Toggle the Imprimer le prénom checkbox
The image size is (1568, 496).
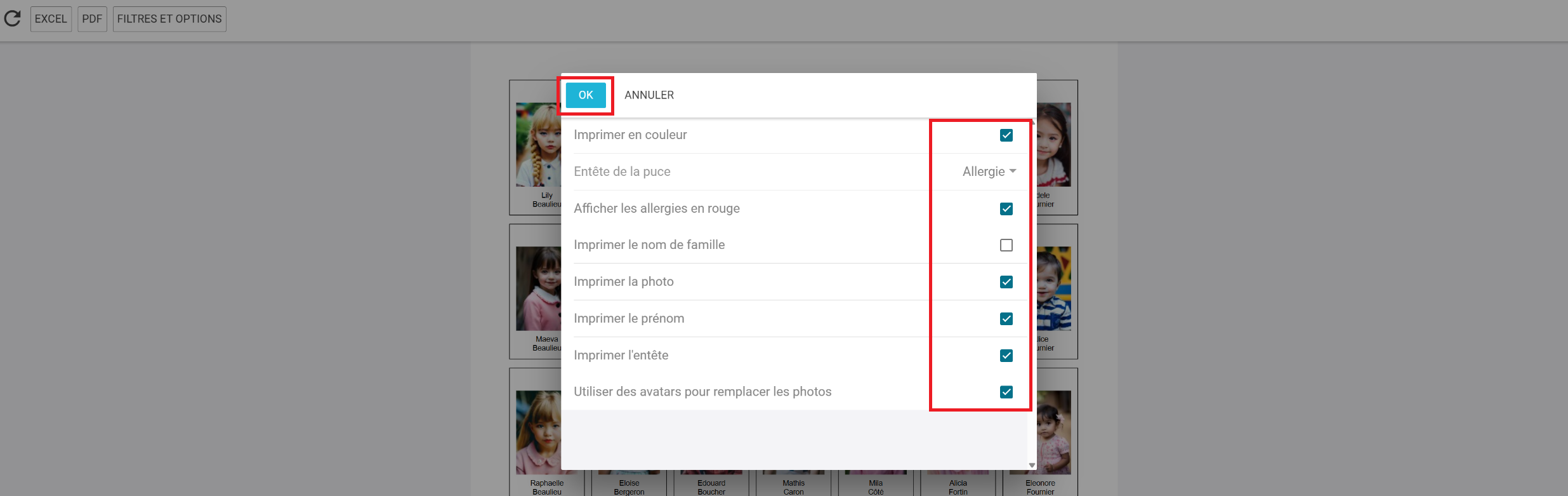pyautogui.click(x=1006, y=319)
